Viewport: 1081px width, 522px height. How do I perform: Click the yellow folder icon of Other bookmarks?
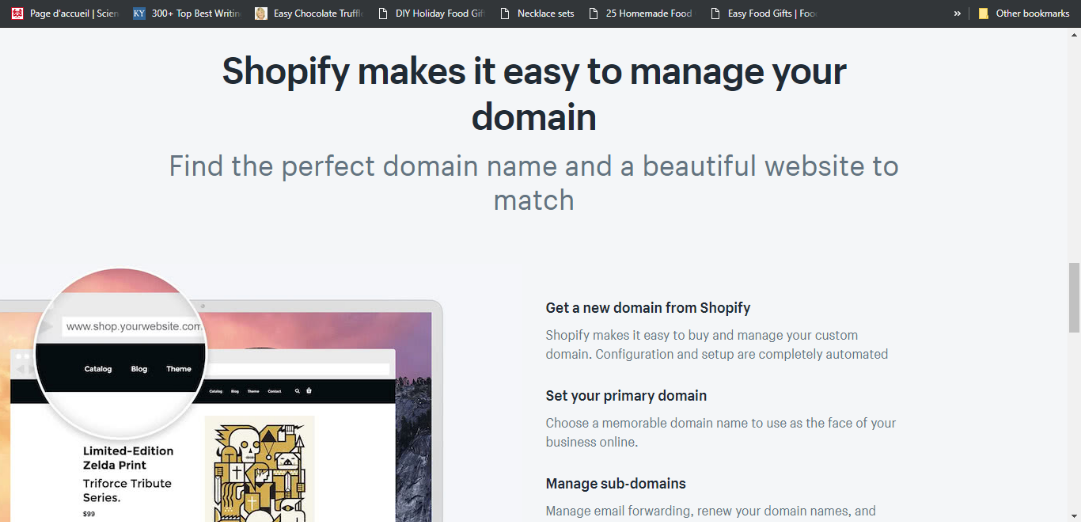pyautogui.click(x=984, y=13)
